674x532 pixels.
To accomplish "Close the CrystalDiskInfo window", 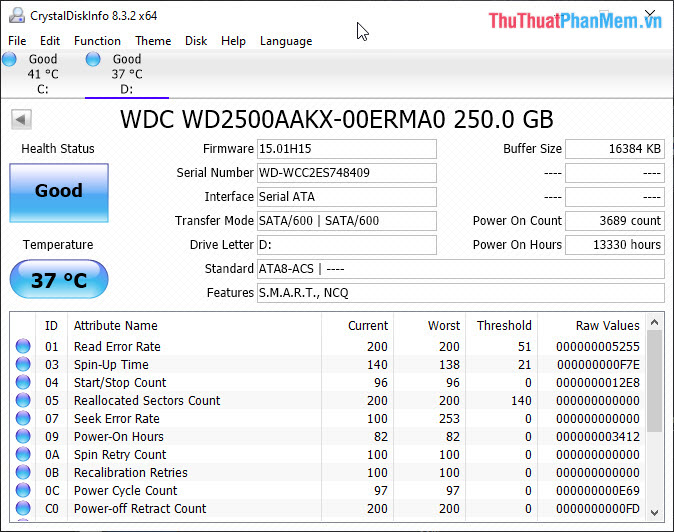I will point(650,13).
